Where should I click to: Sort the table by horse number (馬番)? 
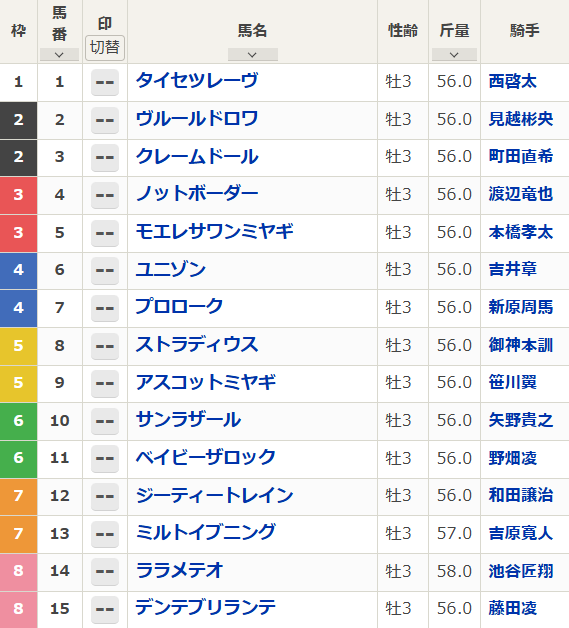pyautogui.click(x=59, y=54)
